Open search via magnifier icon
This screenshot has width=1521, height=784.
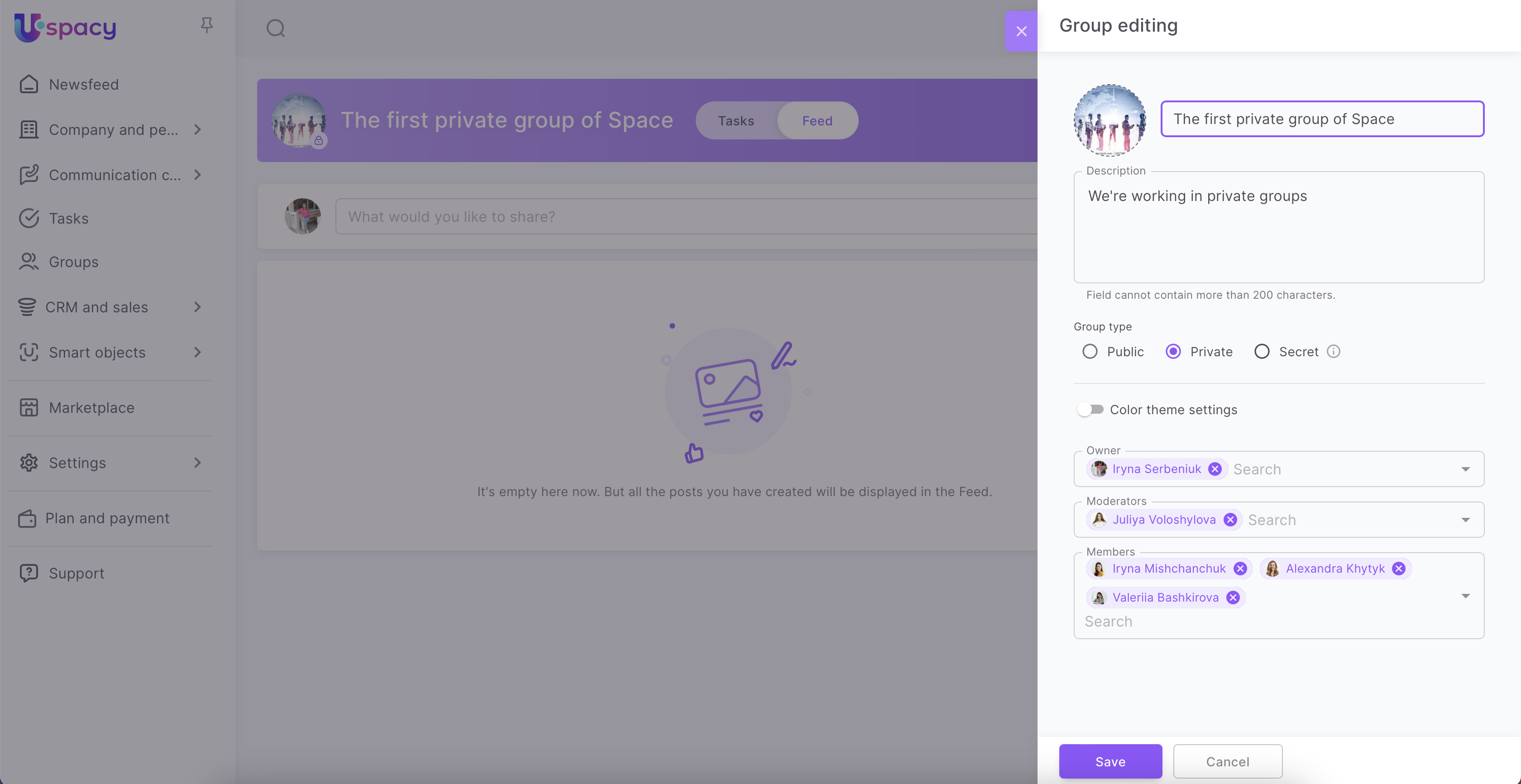[x=275, y=28]
